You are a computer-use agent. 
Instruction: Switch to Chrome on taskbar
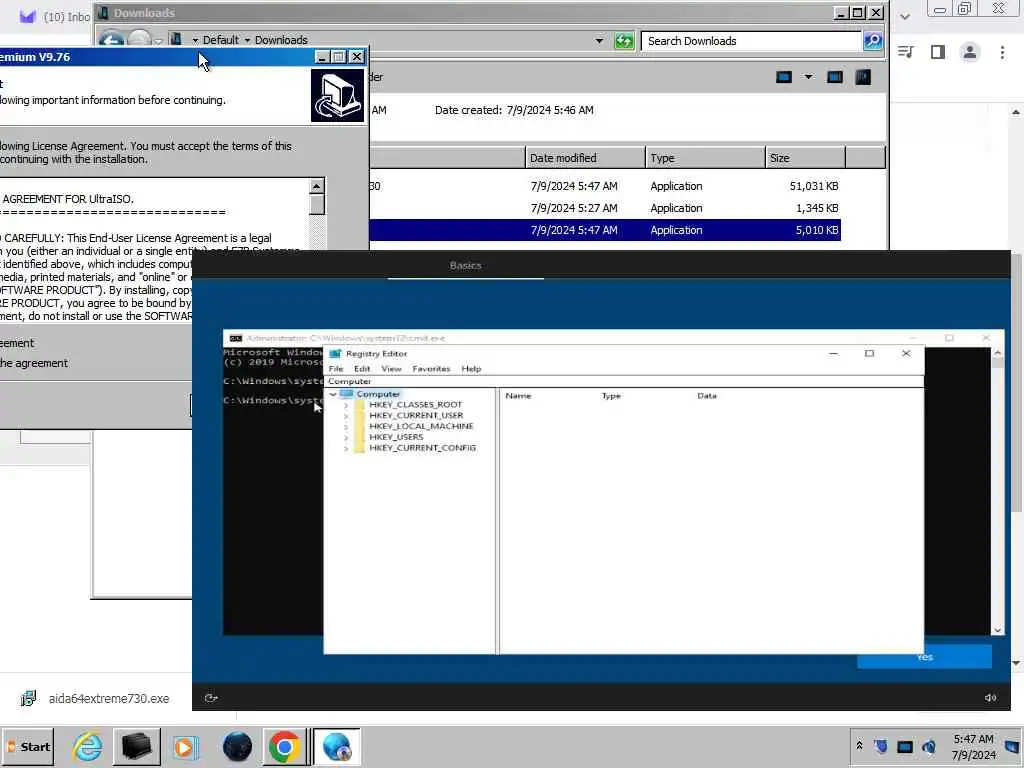[x=284, y=746]
